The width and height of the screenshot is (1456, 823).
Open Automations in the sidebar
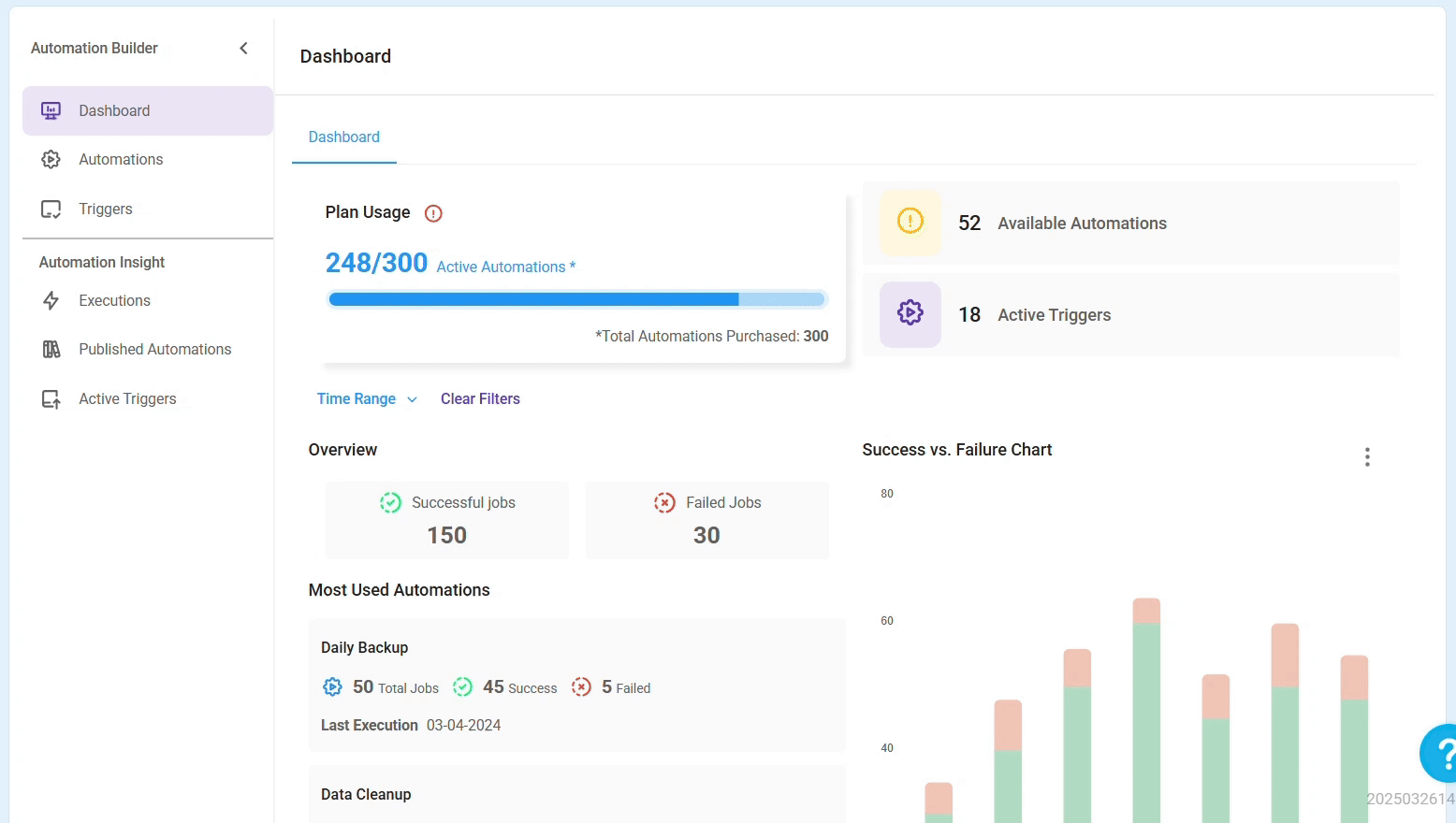coord(148,160)
